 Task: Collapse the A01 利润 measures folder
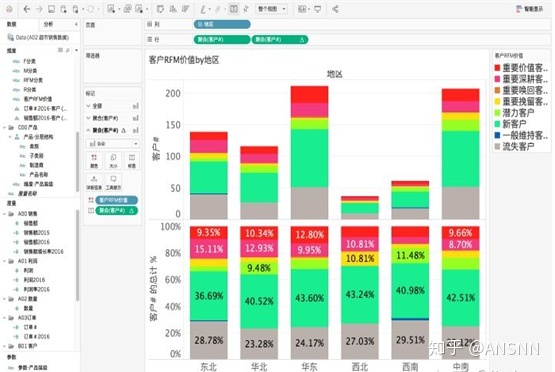click(x=5, y=261)
